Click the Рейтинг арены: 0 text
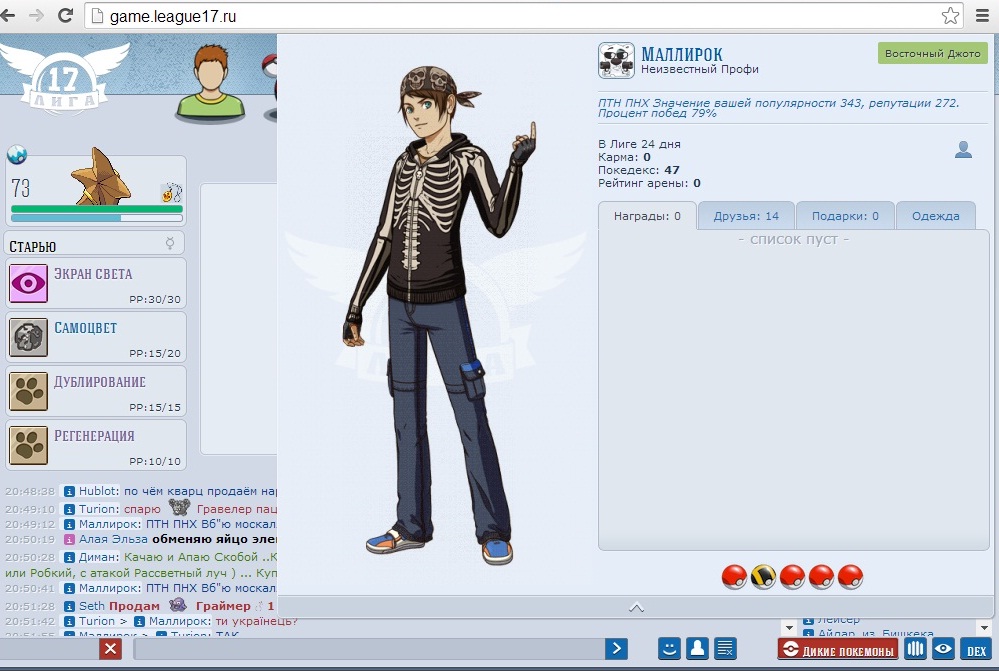The width and height of the screenshot is (999, 671). [649, 184]
